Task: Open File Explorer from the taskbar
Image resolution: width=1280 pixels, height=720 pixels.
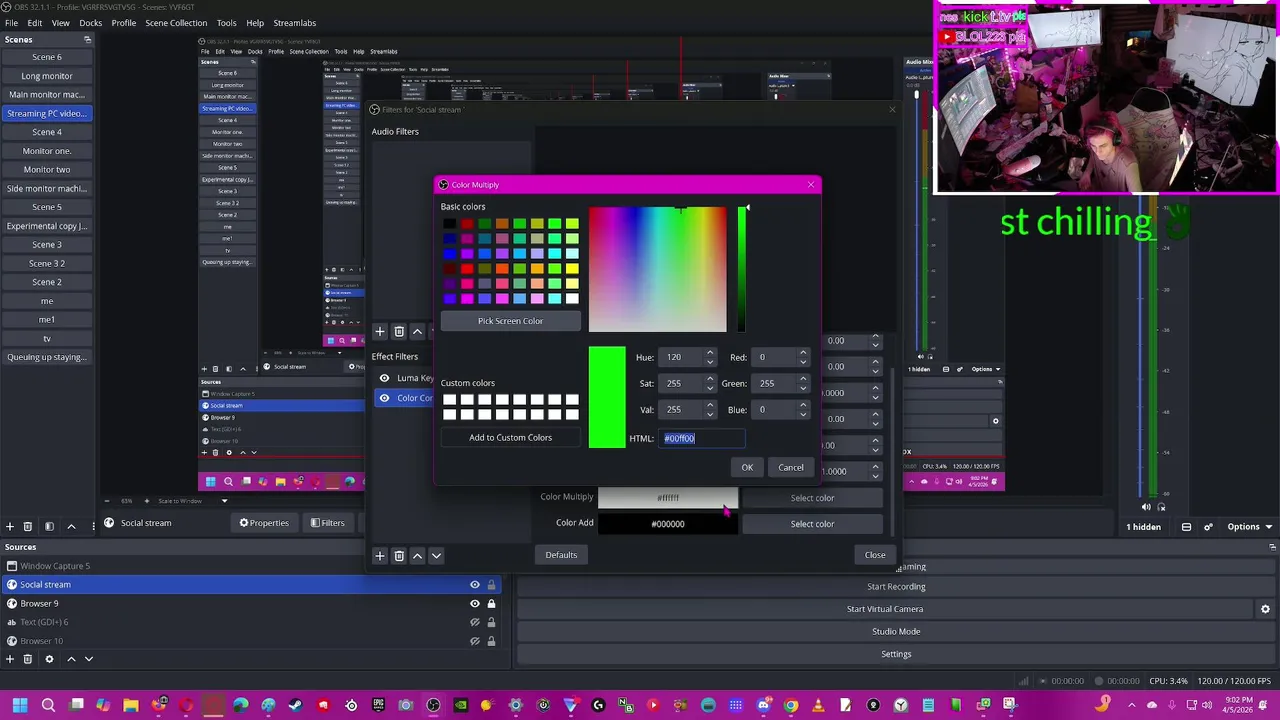Action: pos(131,705)
